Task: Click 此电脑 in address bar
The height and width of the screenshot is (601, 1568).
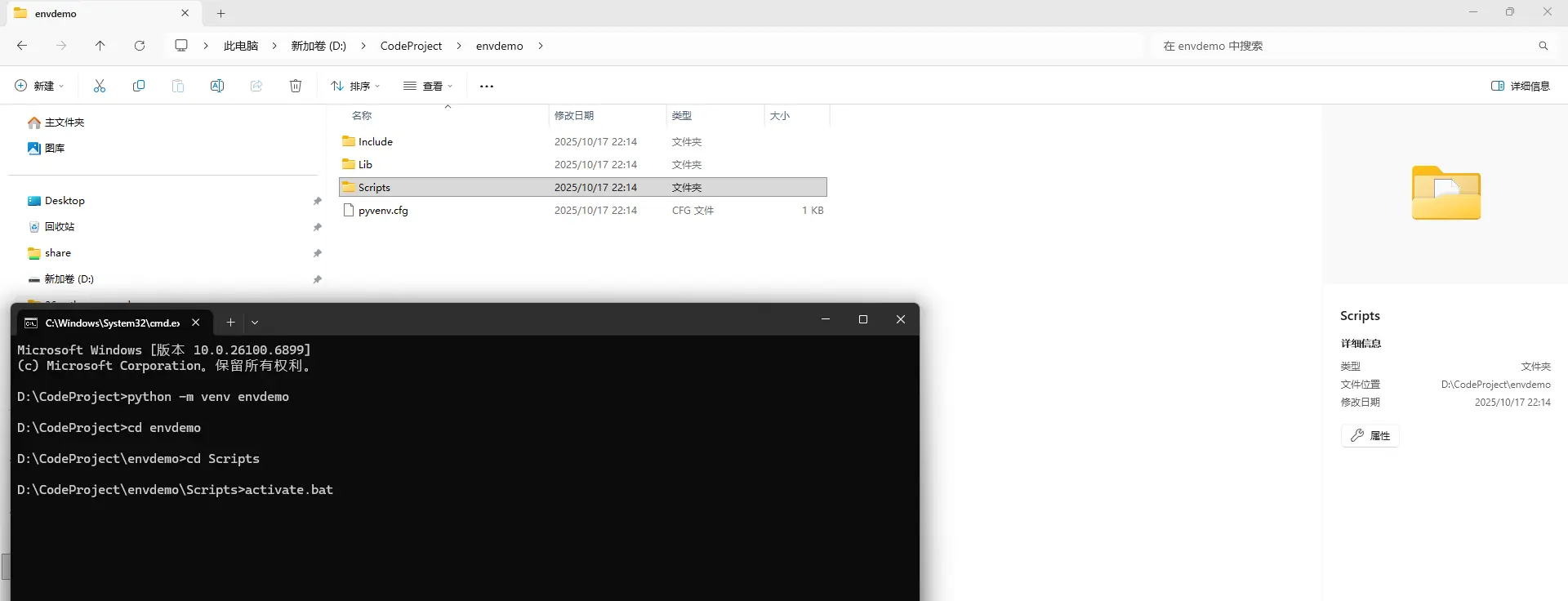Action: click(241, 46)
